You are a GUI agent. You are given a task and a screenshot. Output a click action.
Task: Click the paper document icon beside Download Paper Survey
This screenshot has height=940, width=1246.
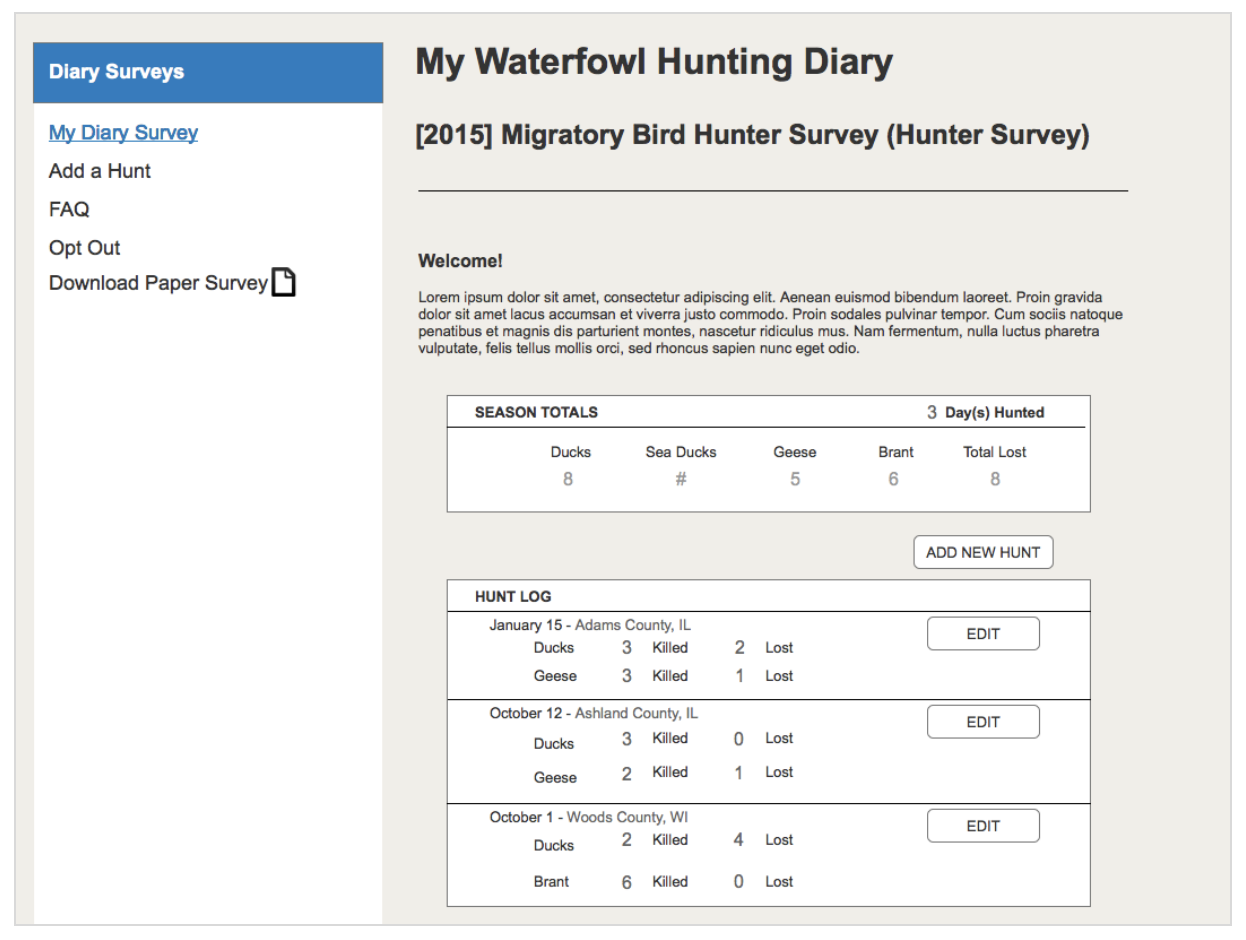285,283
